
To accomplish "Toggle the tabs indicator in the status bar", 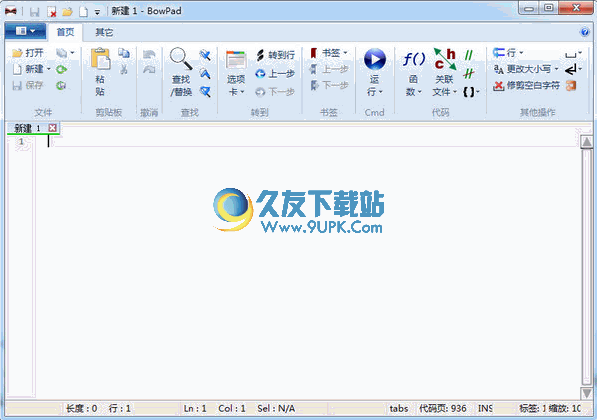I will point(399,409).
